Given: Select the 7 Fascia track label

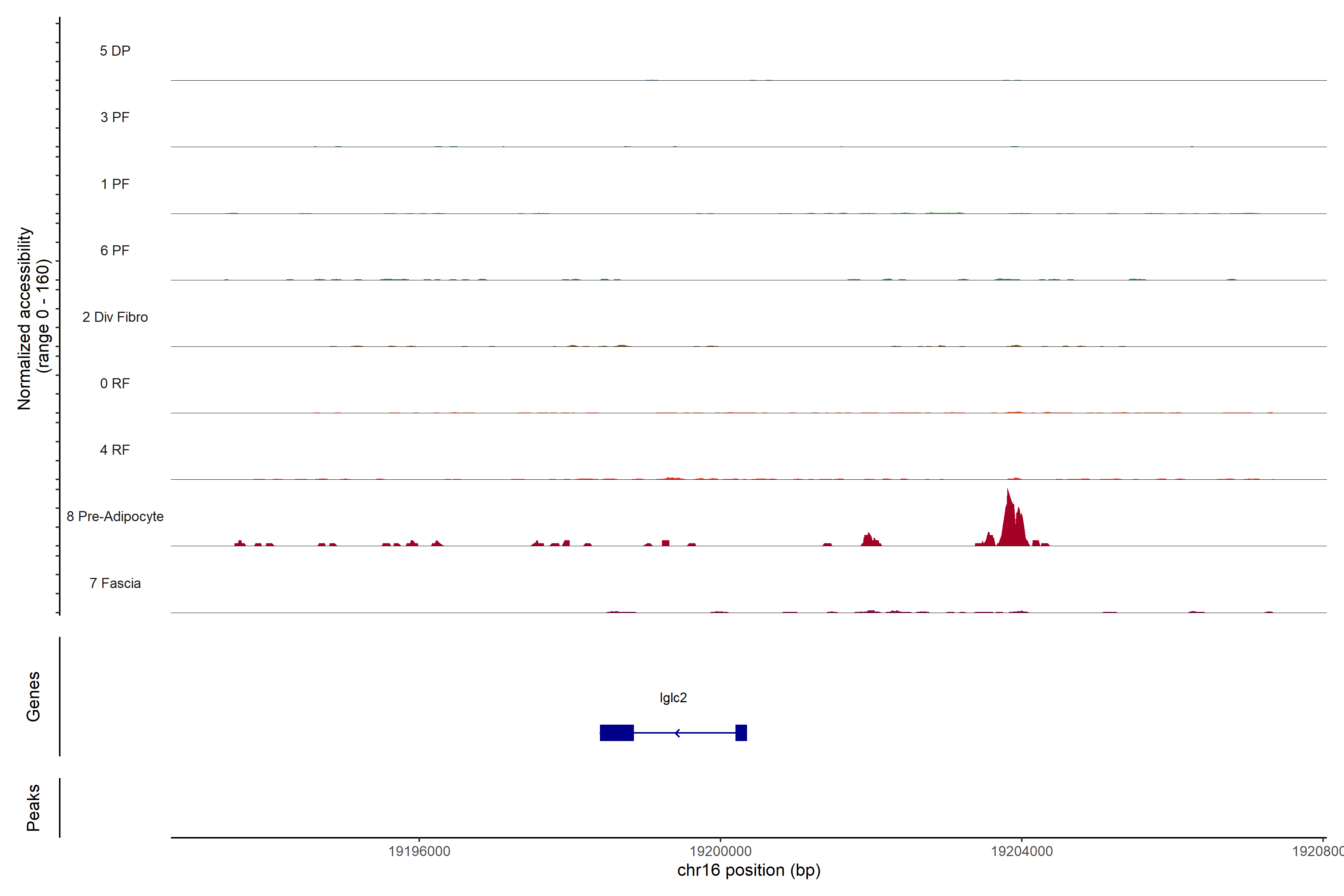Looking at the screenshot, I should tap(115, 583).
